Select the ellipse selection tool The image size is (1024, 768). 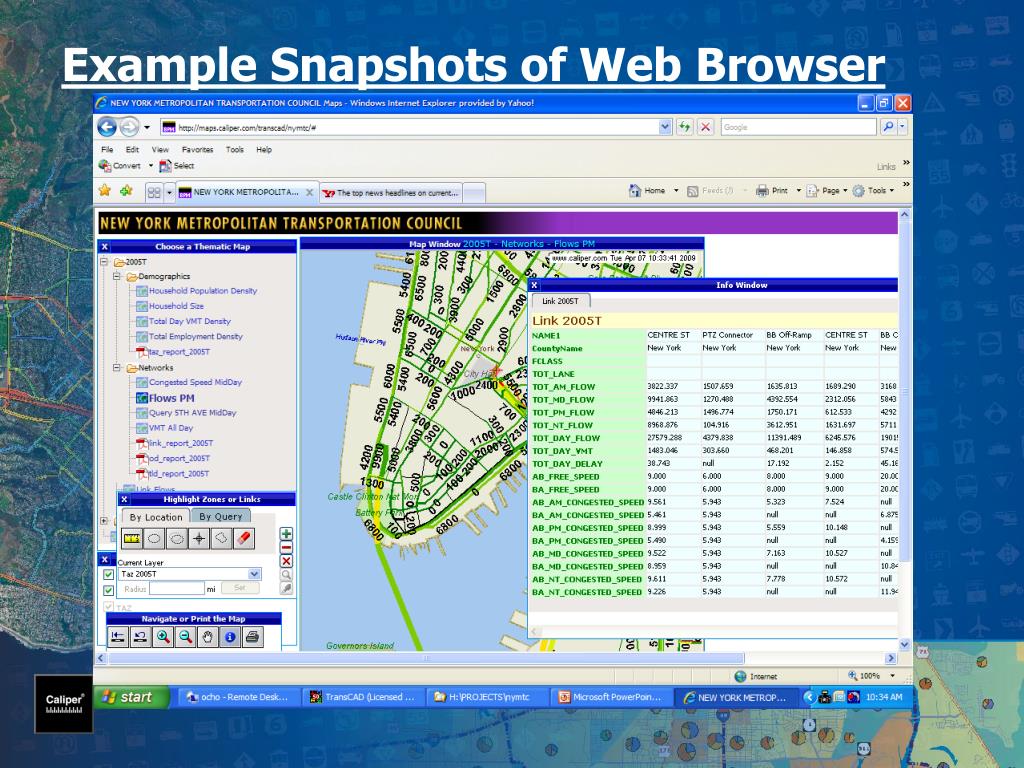(176, 539)
